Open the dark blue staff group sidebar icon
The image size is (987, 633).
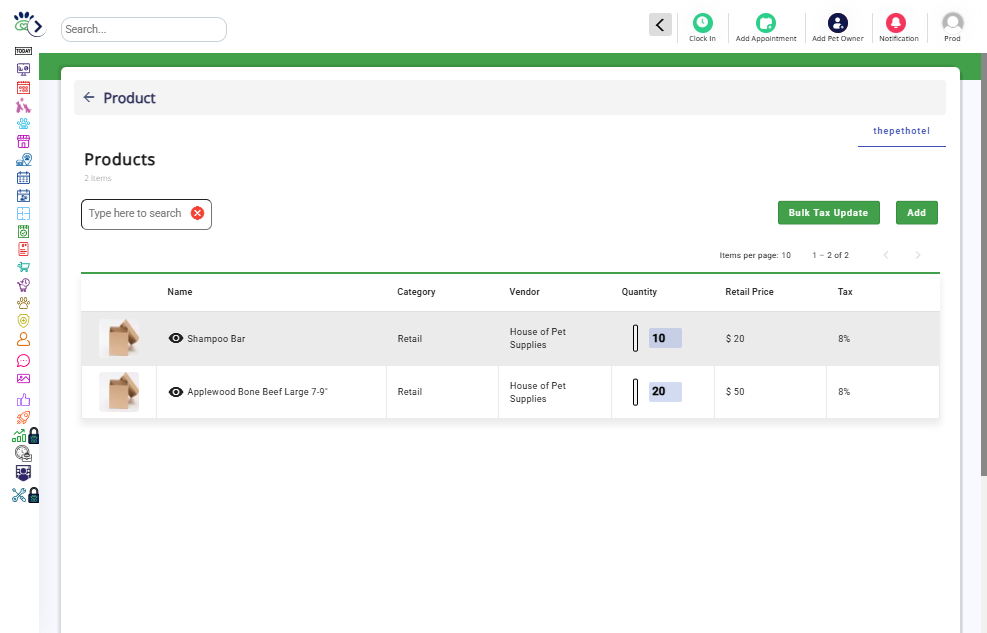(23, 472)
